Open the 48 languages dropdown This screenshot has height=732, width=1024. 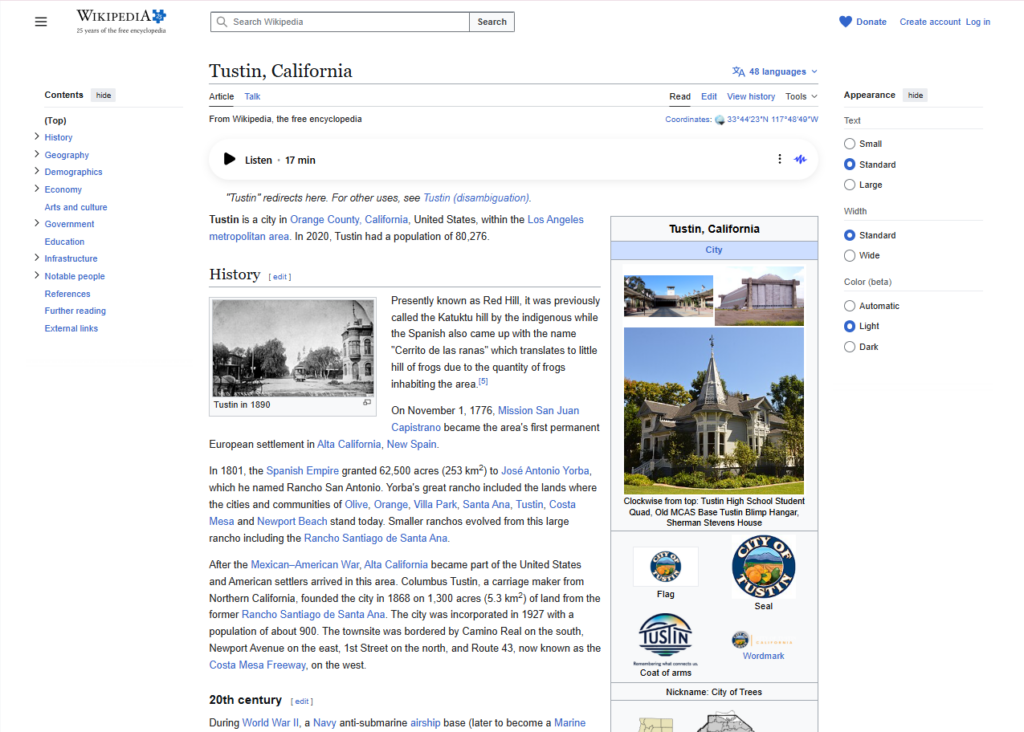775,72
